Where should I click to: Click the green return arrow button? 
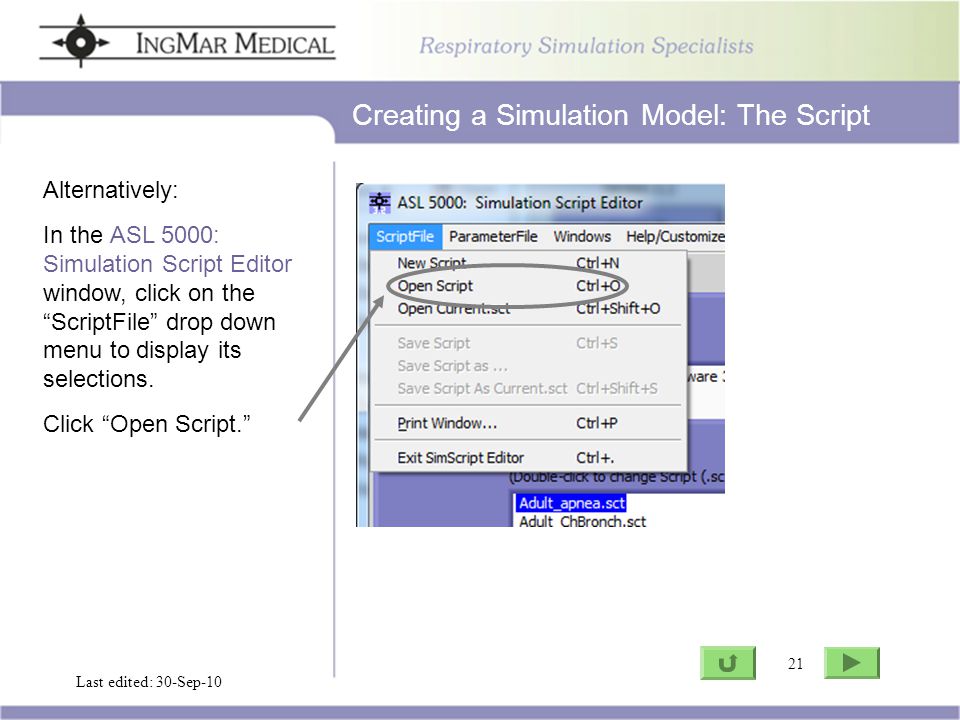727,662
